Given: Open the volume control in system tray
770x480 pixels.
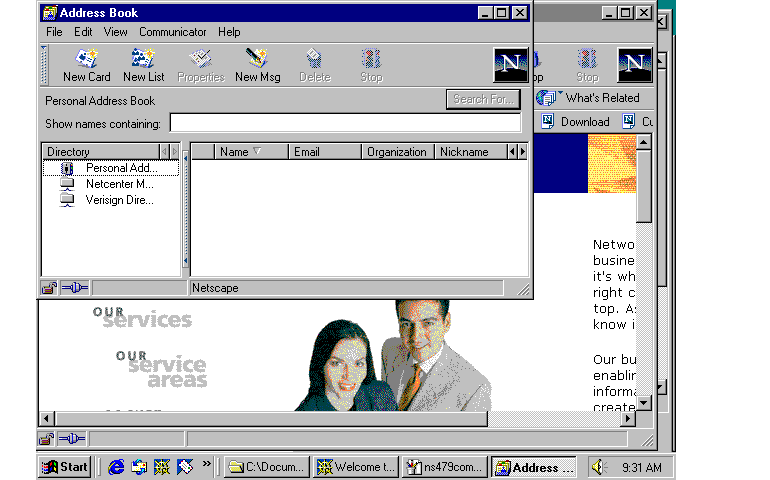Looking at the screenshot, I should click(x=599, y=467).
